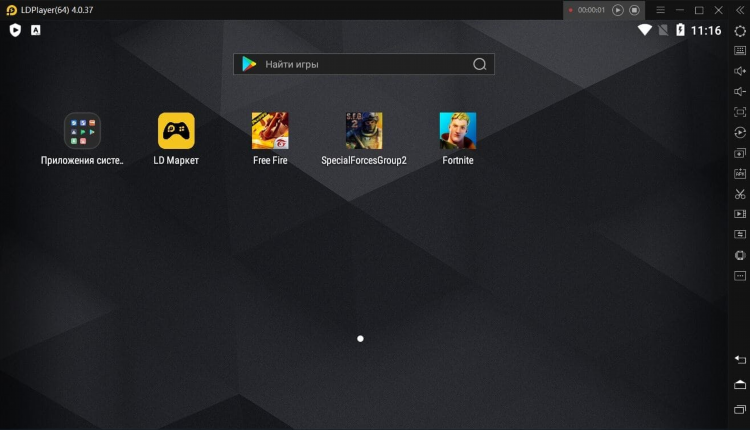Click the Play Protect shield status icon
The image size is (750, 430).
point(15,31)
